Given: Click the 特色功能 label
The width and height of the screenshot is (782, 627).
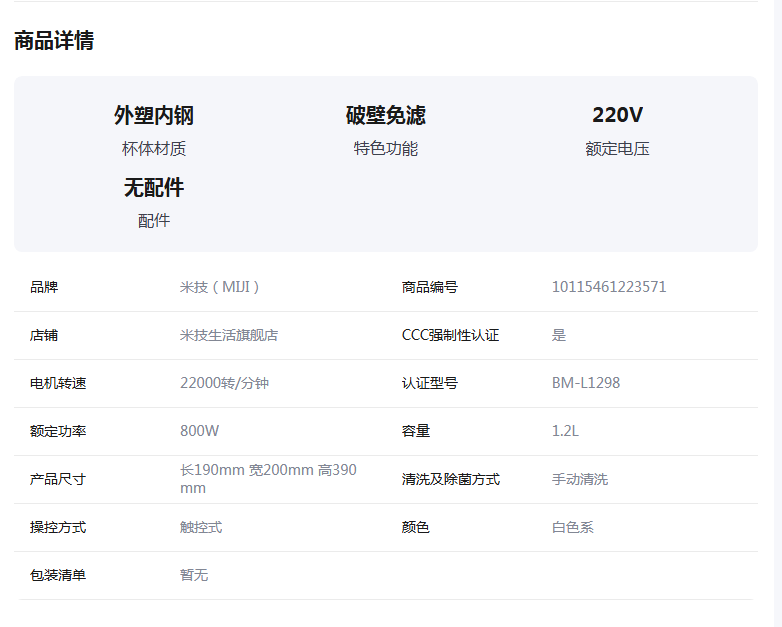Looking at the screenshot, I should 386,149.
